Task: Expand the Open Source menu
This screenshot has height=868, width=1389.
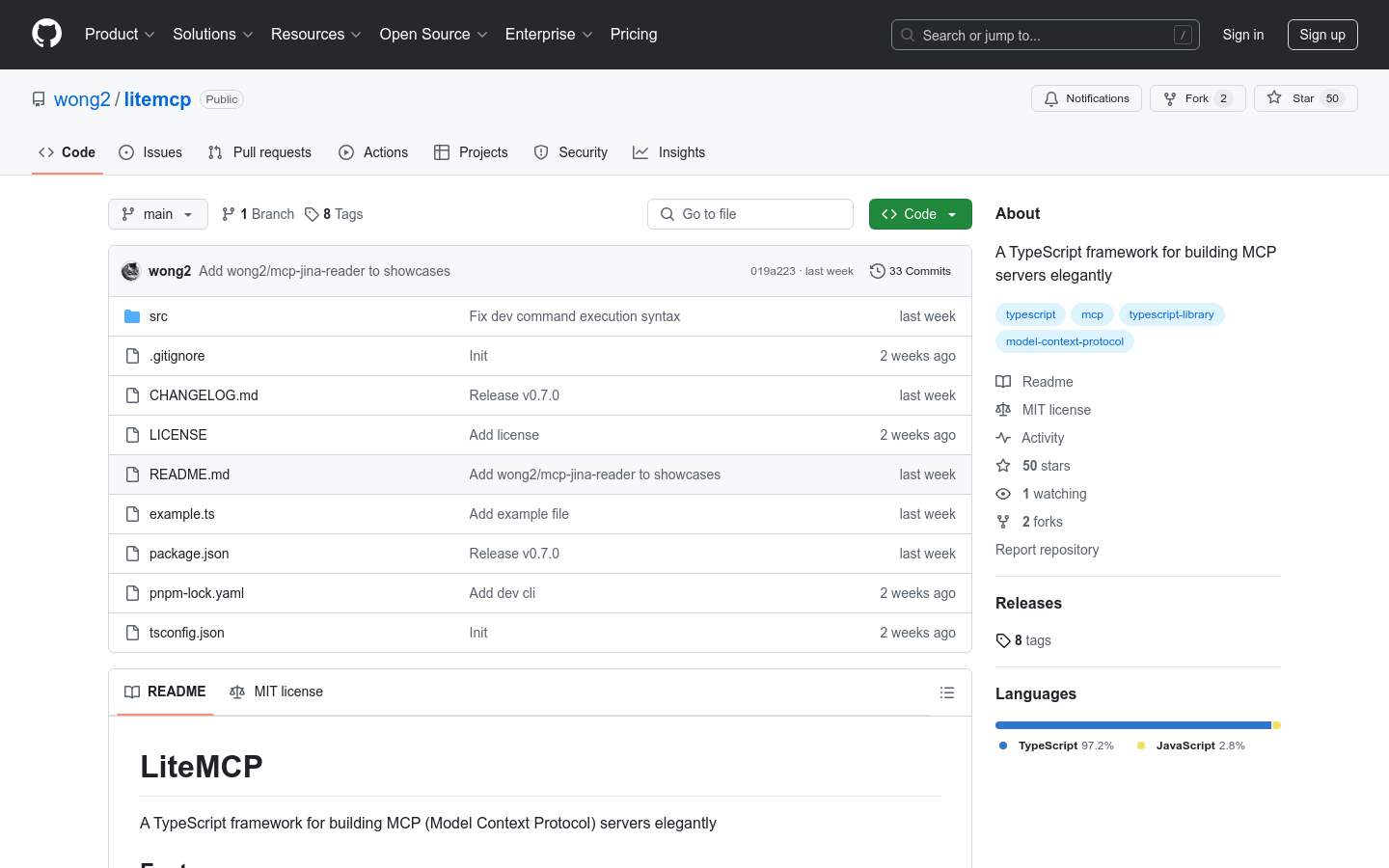Action: [434, 34]
